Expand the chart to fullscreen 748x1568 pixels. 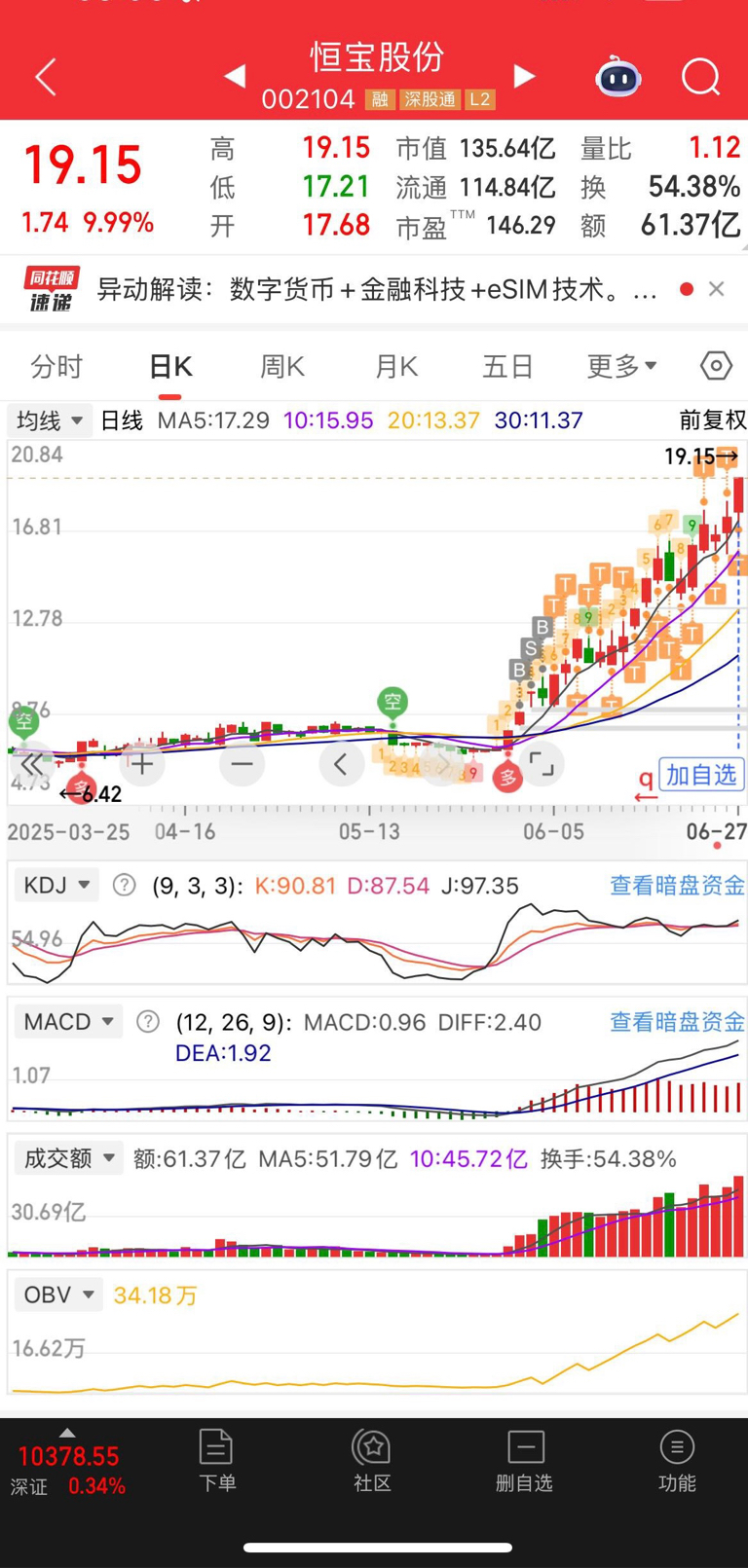click(542, 764)
